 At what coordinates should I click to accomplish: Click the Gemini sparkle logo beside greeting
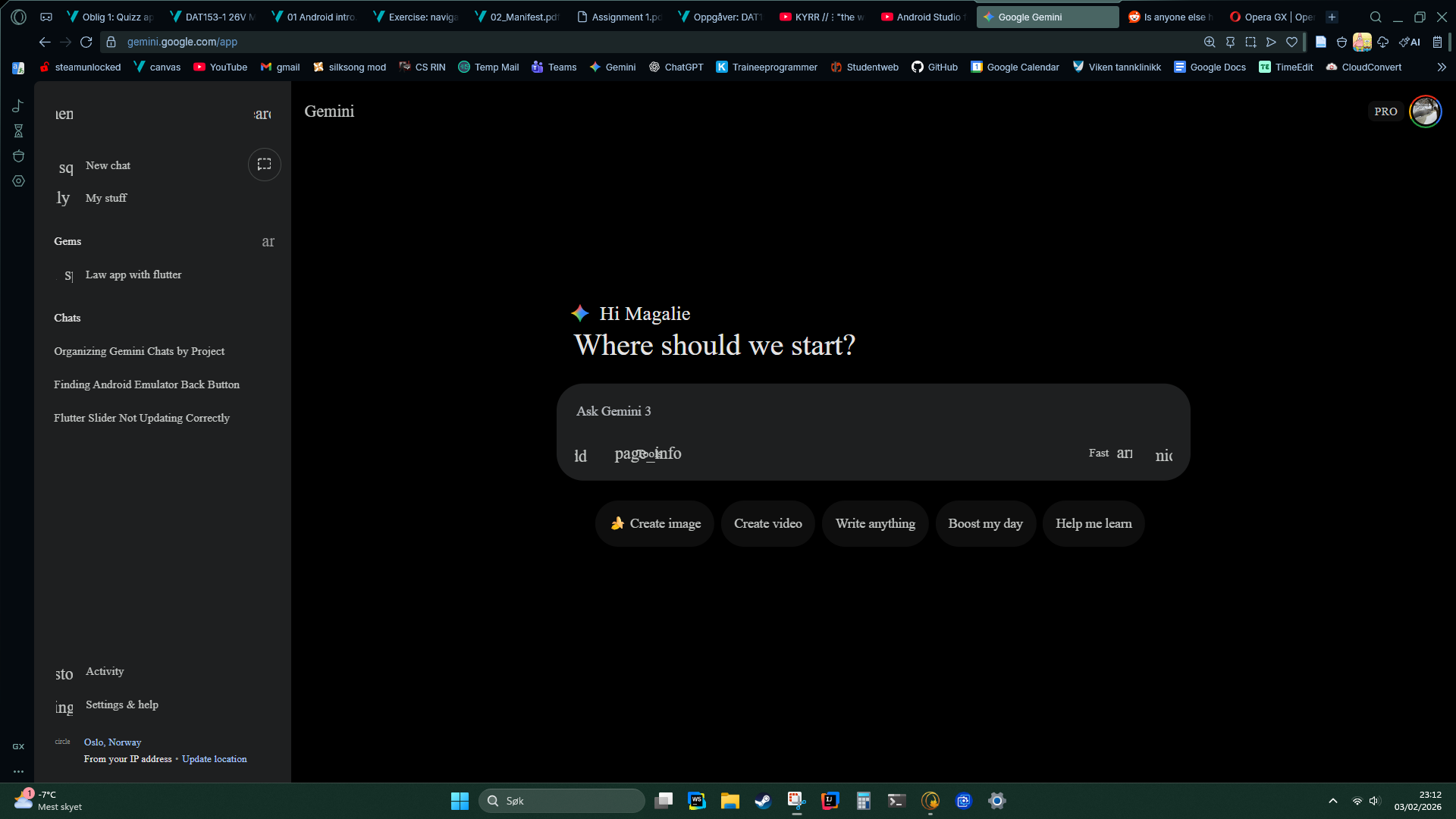[x=580, y=313]
